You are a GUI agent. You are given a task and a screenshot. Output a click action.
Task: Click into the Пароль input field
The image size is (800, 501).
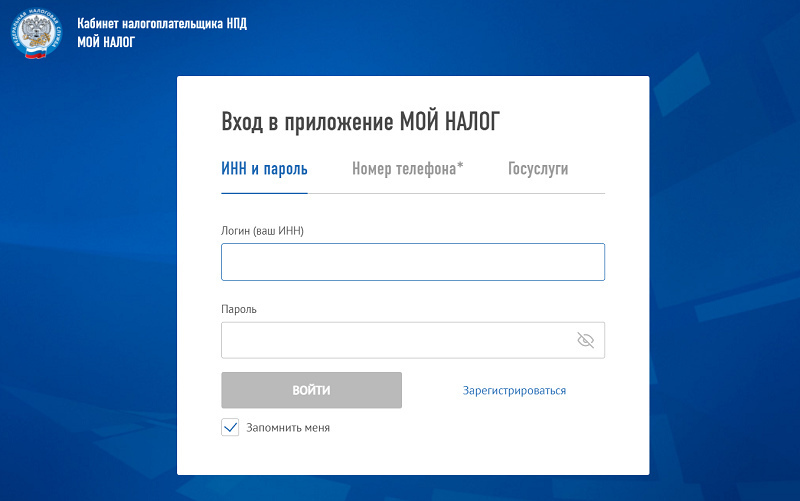click(395, 340)
